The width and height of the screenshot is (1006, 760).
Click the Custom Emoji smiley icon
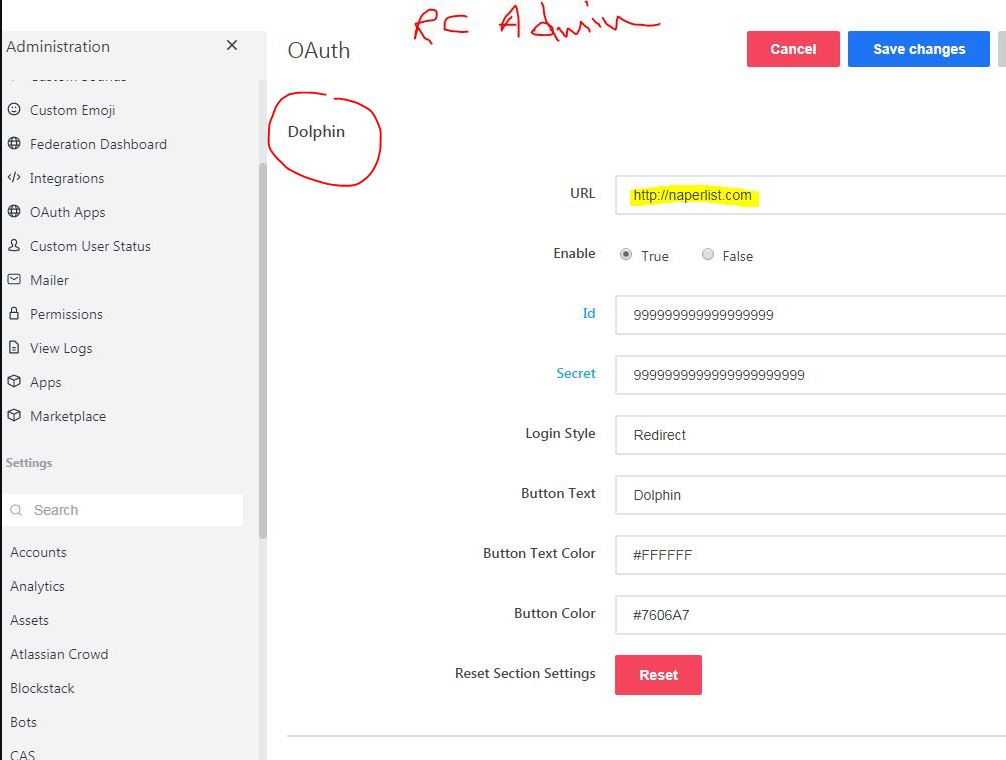(14, 110)
